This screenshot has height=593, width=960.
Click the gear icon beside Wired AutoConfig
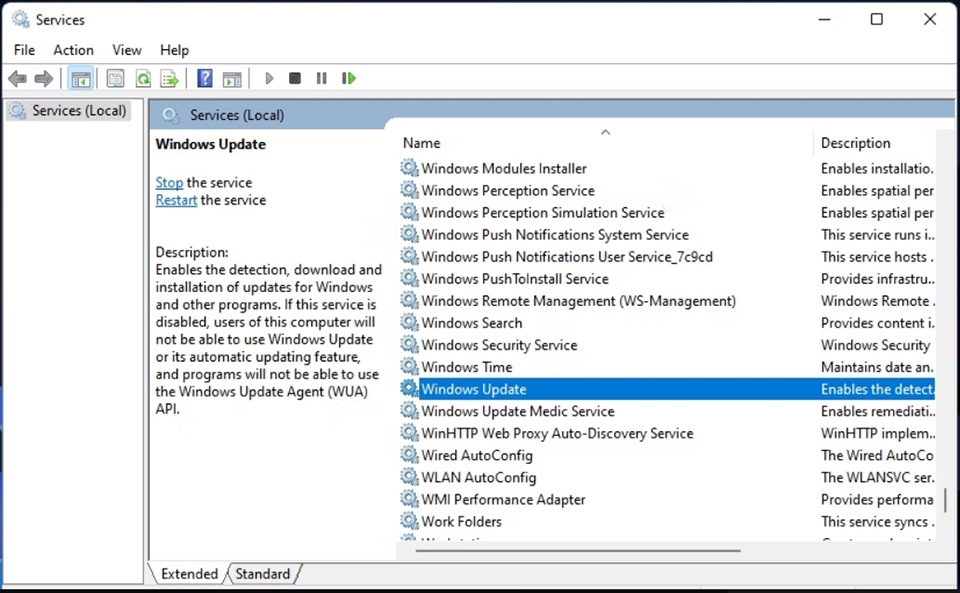(x=410, y=454)
